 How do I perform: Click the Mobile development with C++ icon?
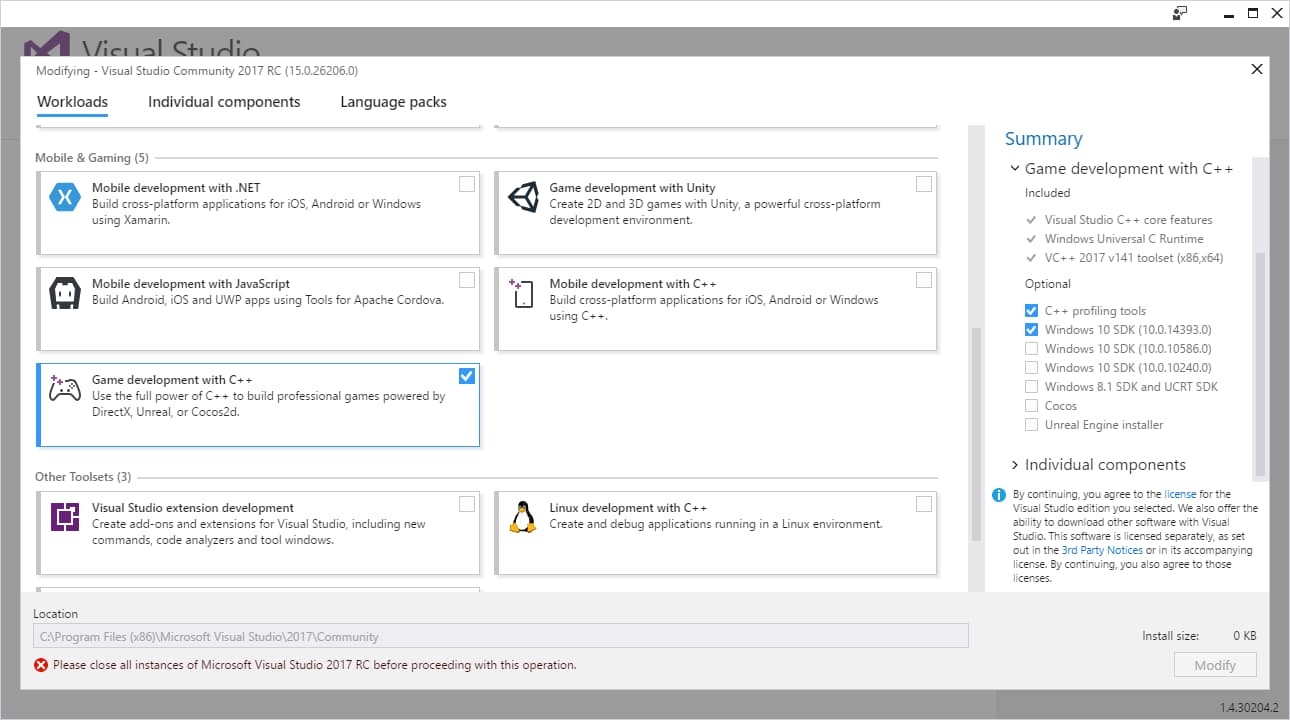[522, 294]
